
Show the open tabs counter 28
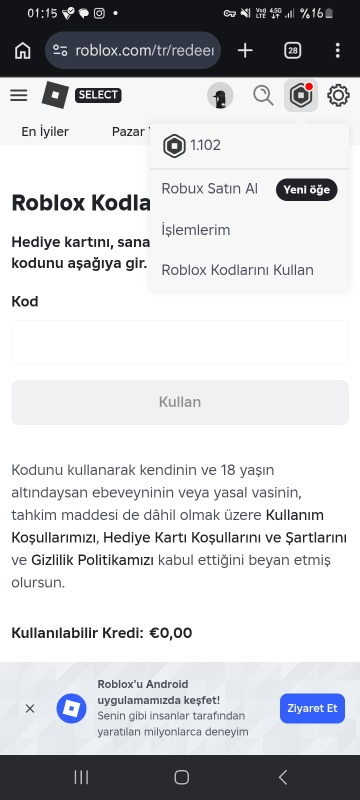click(292, 51)
